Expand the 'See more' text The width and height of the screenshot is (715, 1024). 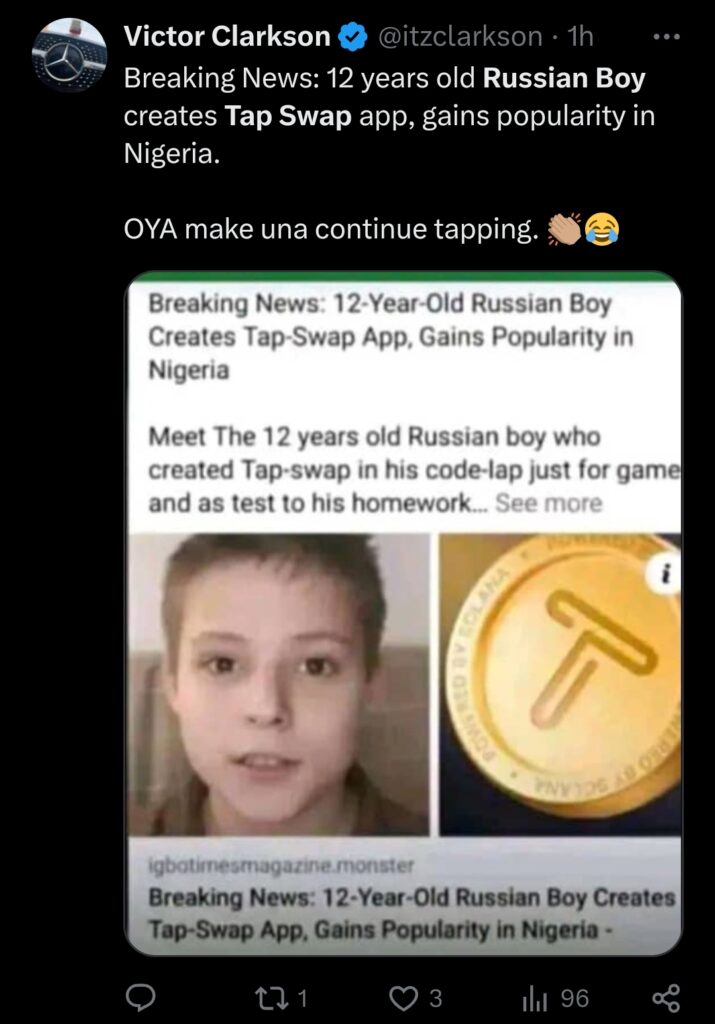[548, 503]
